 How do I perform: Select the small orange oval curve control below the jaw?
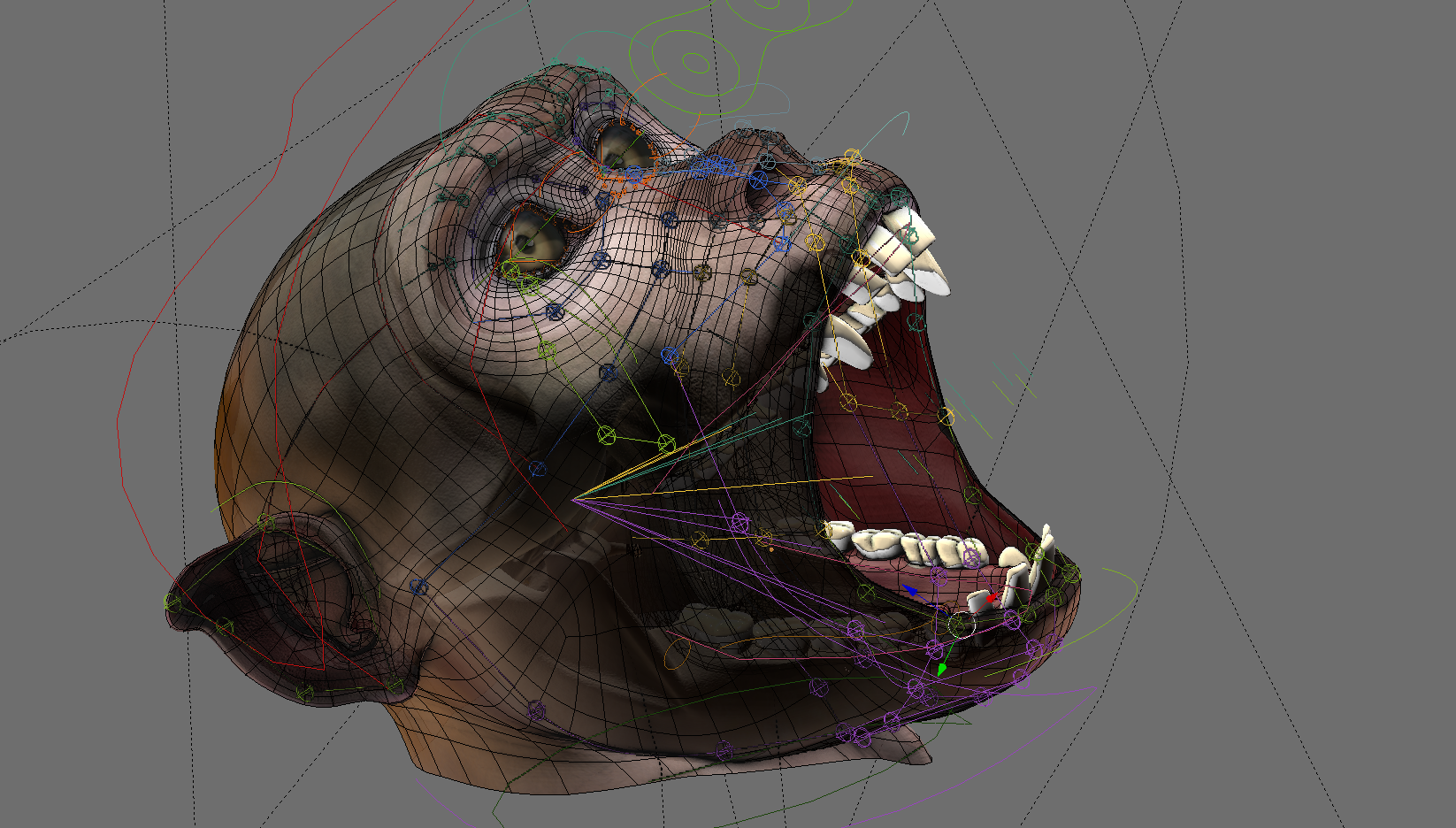pyautogui.click(x=678, y=653)
